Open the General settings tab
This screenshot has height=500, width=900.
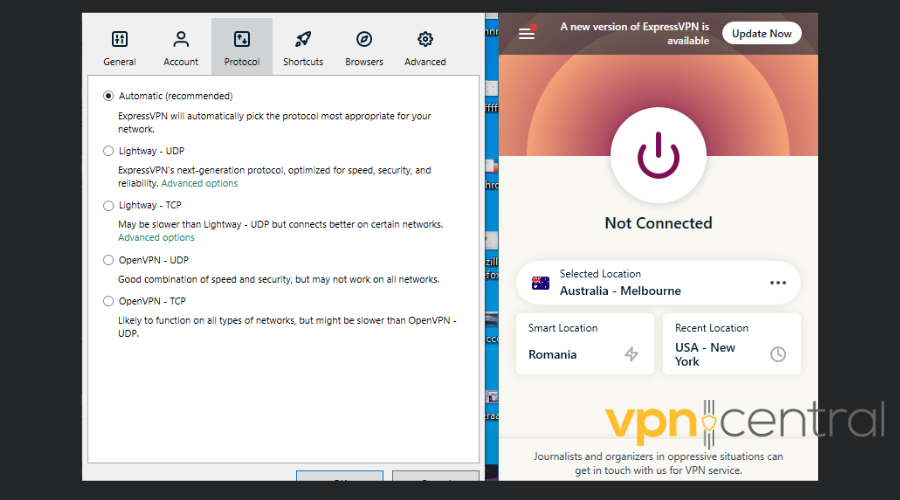coord(119,47)
